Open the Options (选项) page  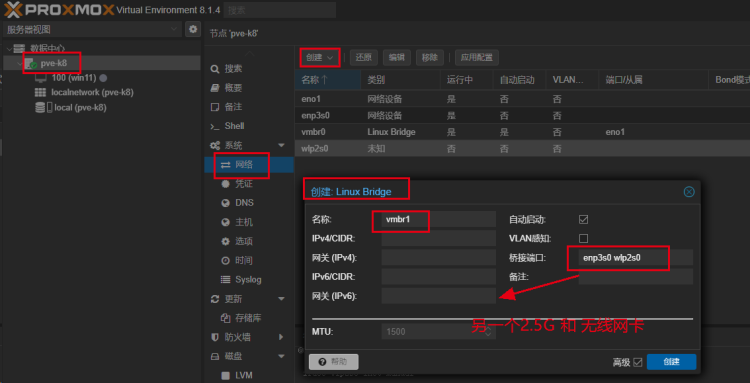[x=244, y=241]
